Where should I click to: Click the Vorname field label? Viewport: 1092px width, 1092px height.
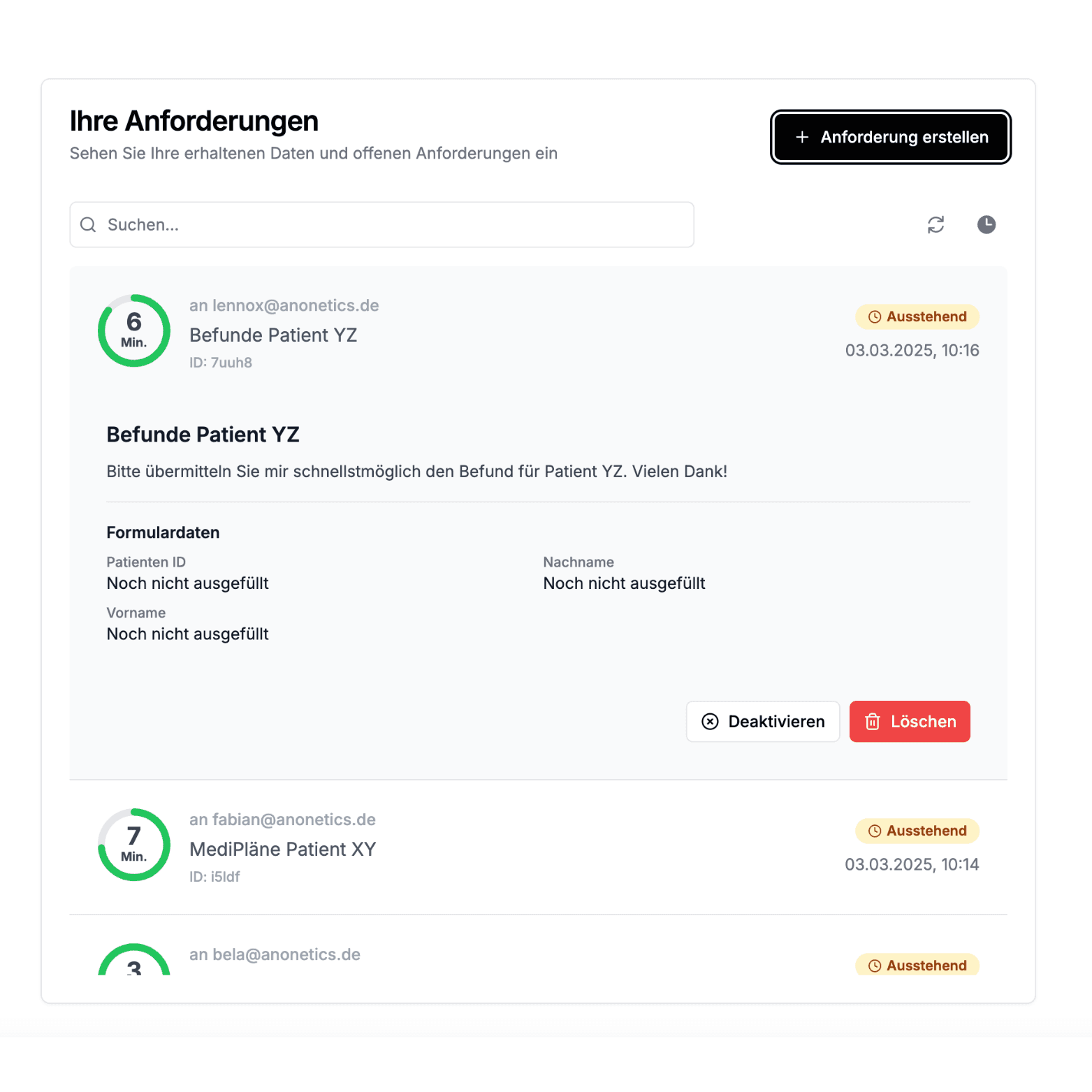click(136, 613)
